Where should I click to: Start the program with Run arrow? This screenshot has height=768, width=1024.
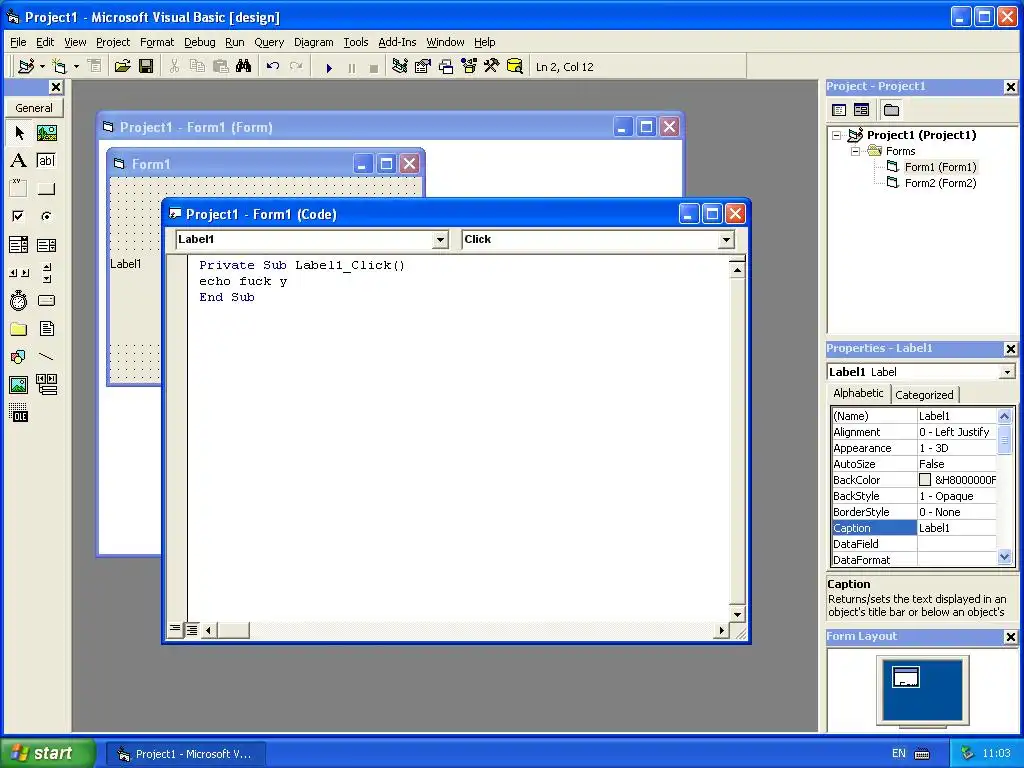tap(329, 67)
